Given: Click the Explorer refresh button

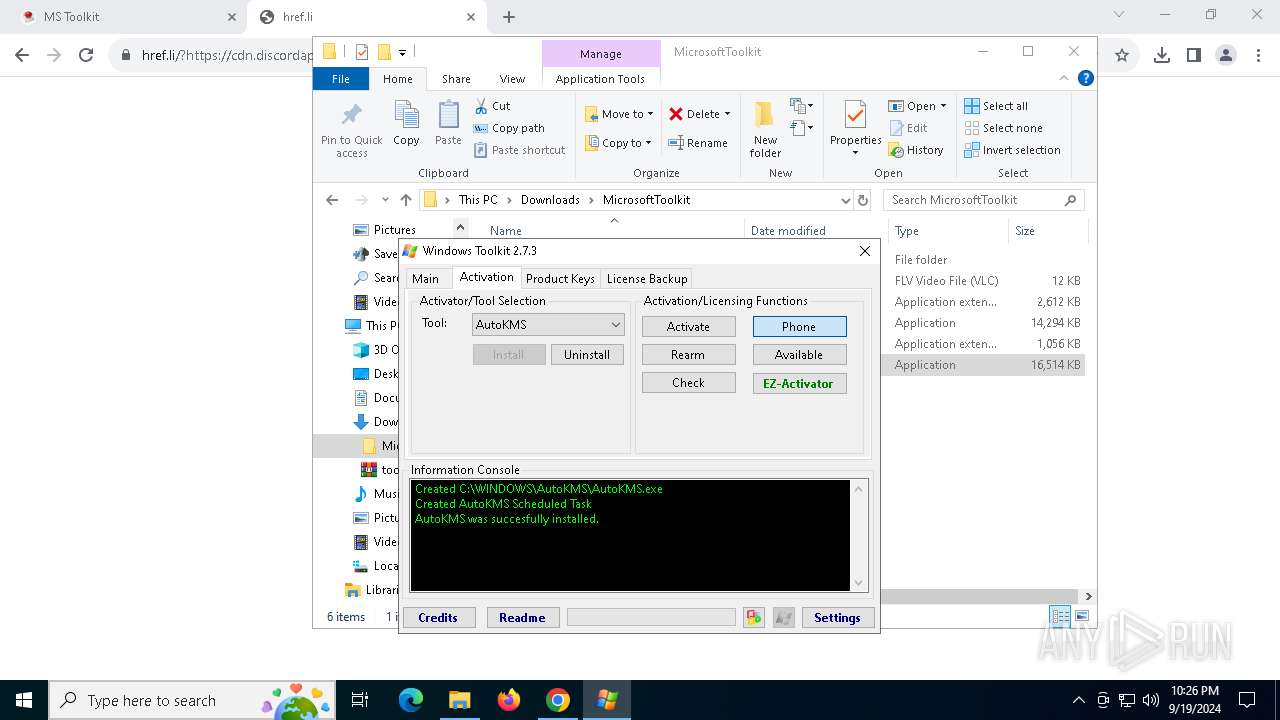Looking at the screenshot, I should 864,200.
